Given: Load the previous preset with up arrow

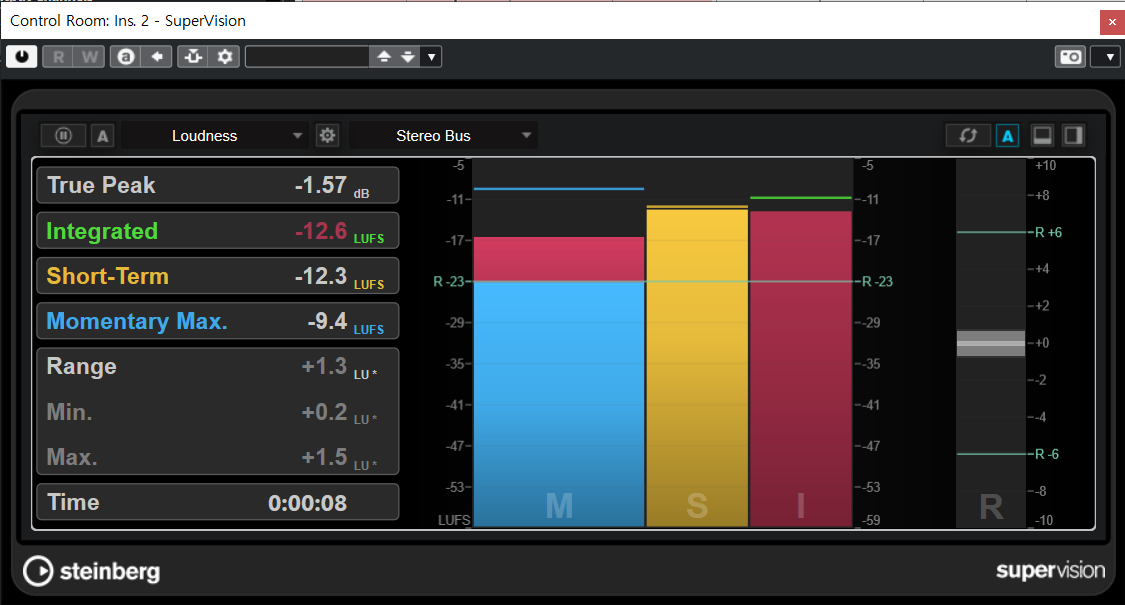Looking at the screenshot, I should coord(384,57).
